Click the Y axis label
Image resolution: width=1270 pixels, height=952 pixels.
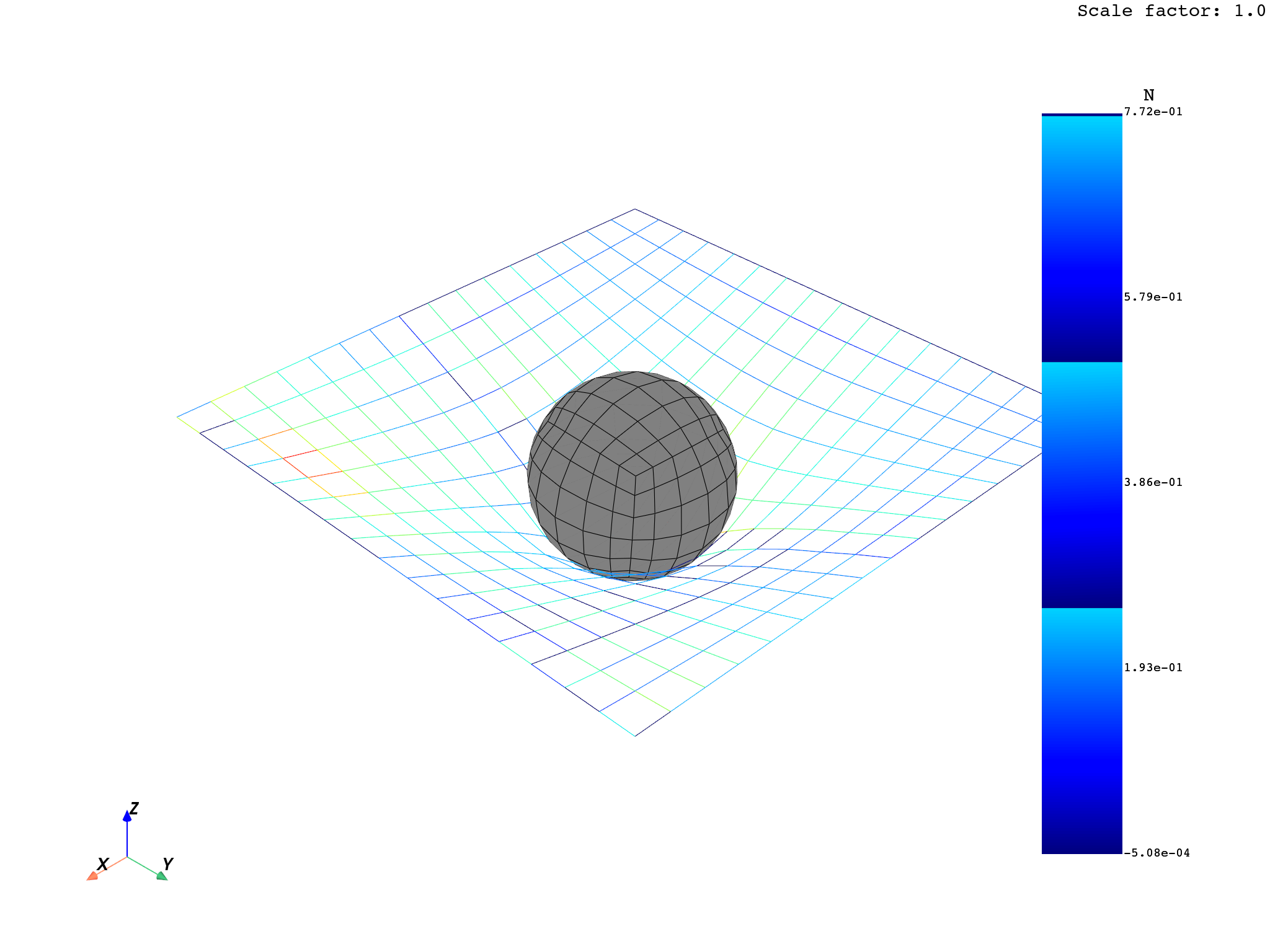point(167,864)
